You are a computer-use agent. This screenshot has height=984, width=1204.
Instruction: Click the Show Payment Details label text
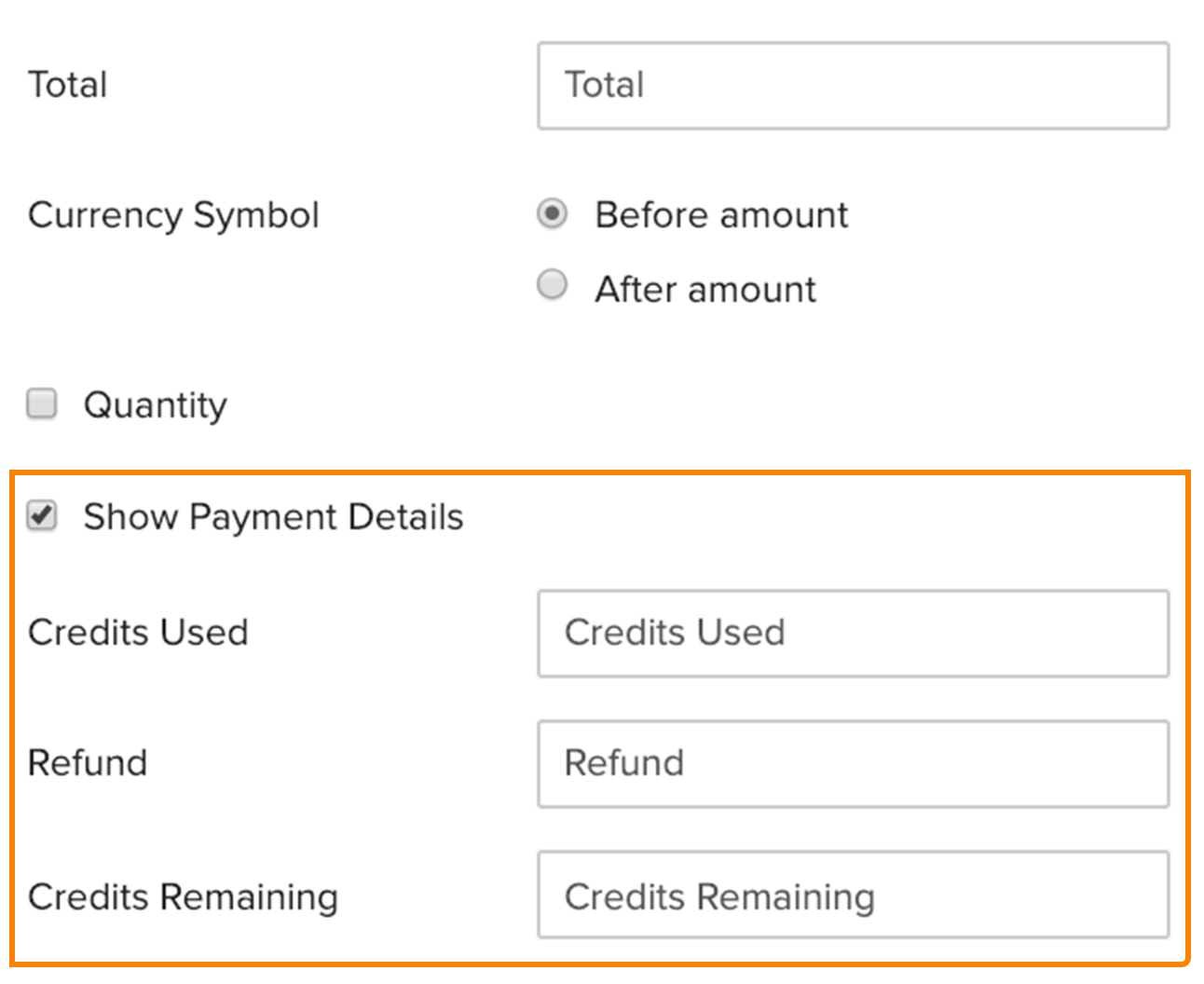[273, 517]
